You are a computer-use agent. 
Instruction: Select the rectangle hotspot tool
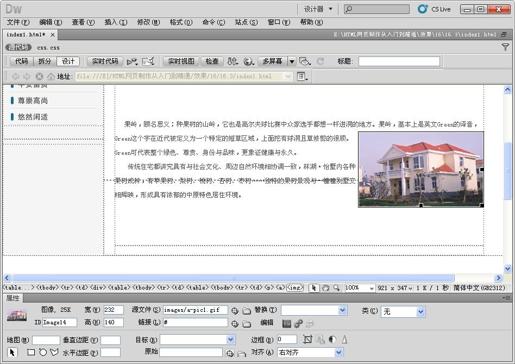click(31, 352)
